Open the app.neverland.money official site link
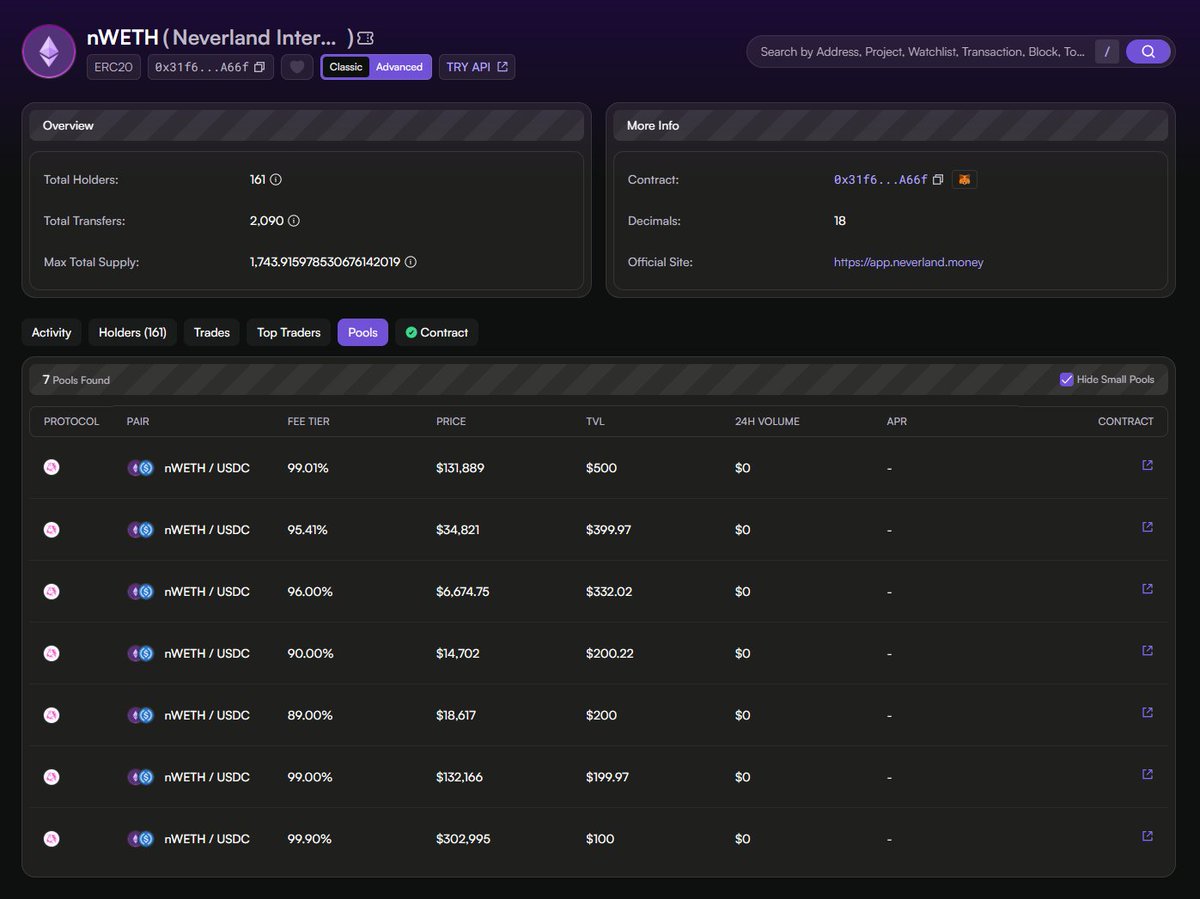 [x=908, y=262]
